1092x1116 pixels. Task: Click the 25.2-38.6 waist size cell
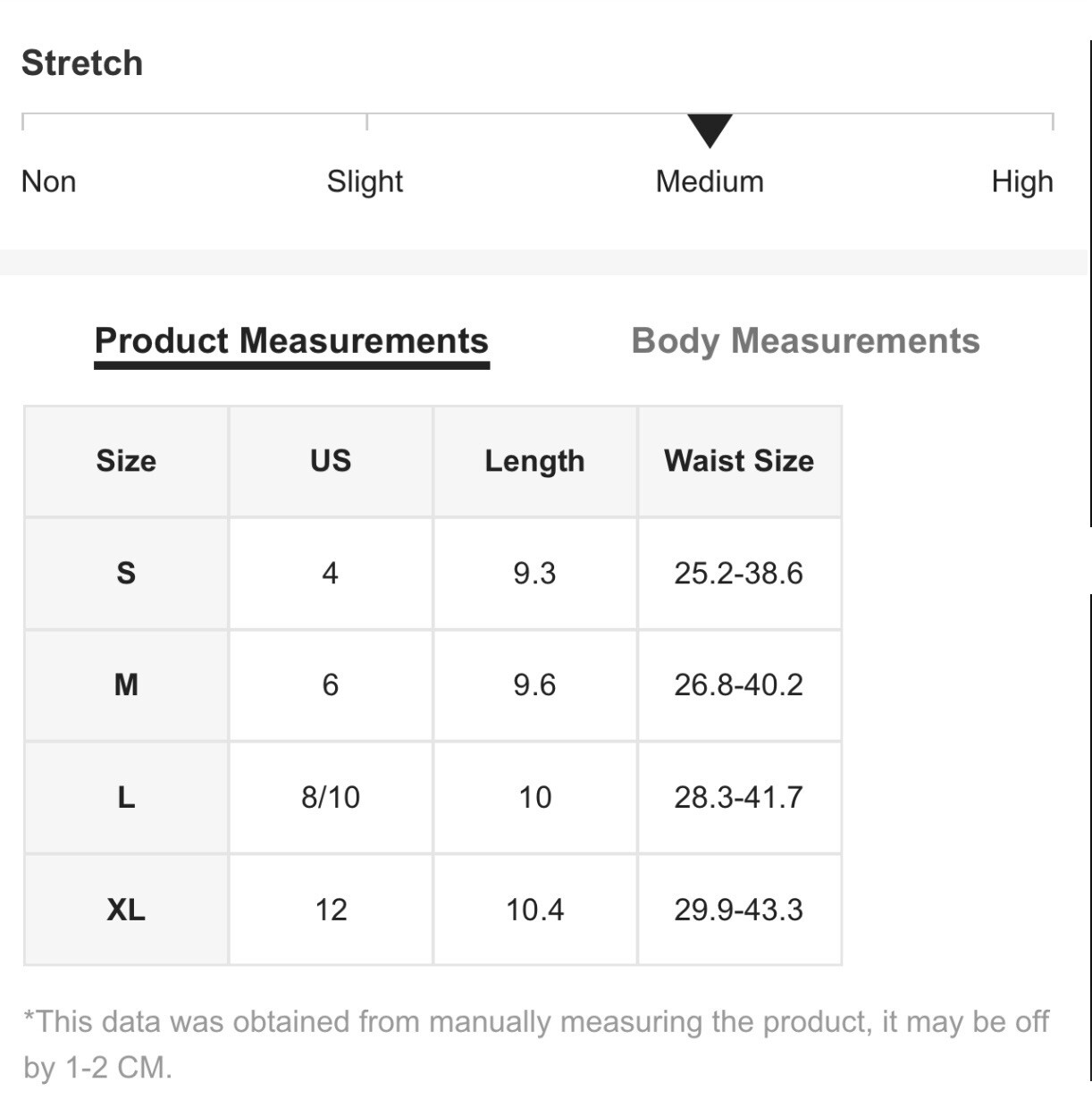click(x=739, y=573)
